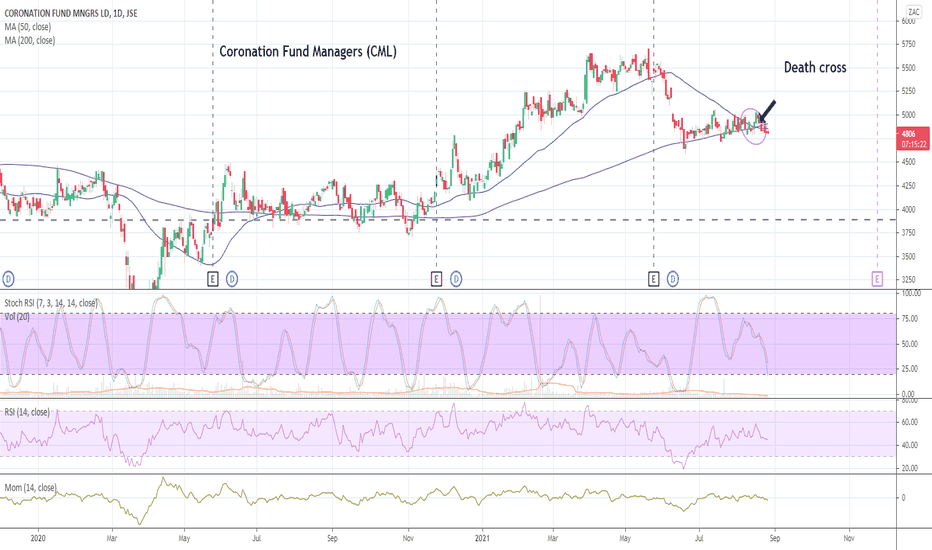This screenshot has height=550, width=932.
Task: Click the countdown timer 07:15:22
Action: 913,144
